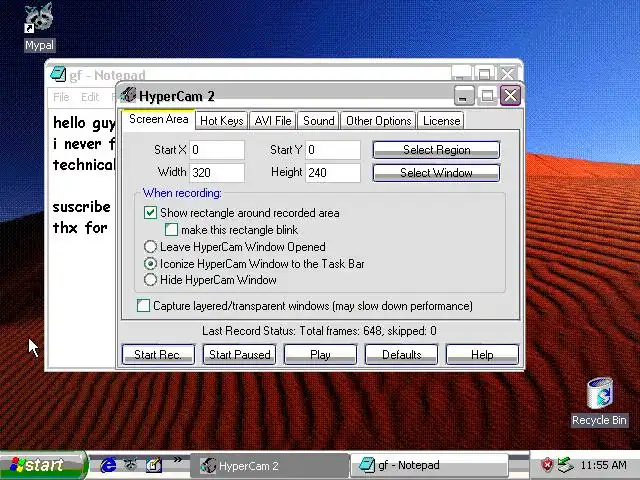Switch to HyperCam 2 taskbar button
Screen dimensions: 640x480
click(270, 466)
